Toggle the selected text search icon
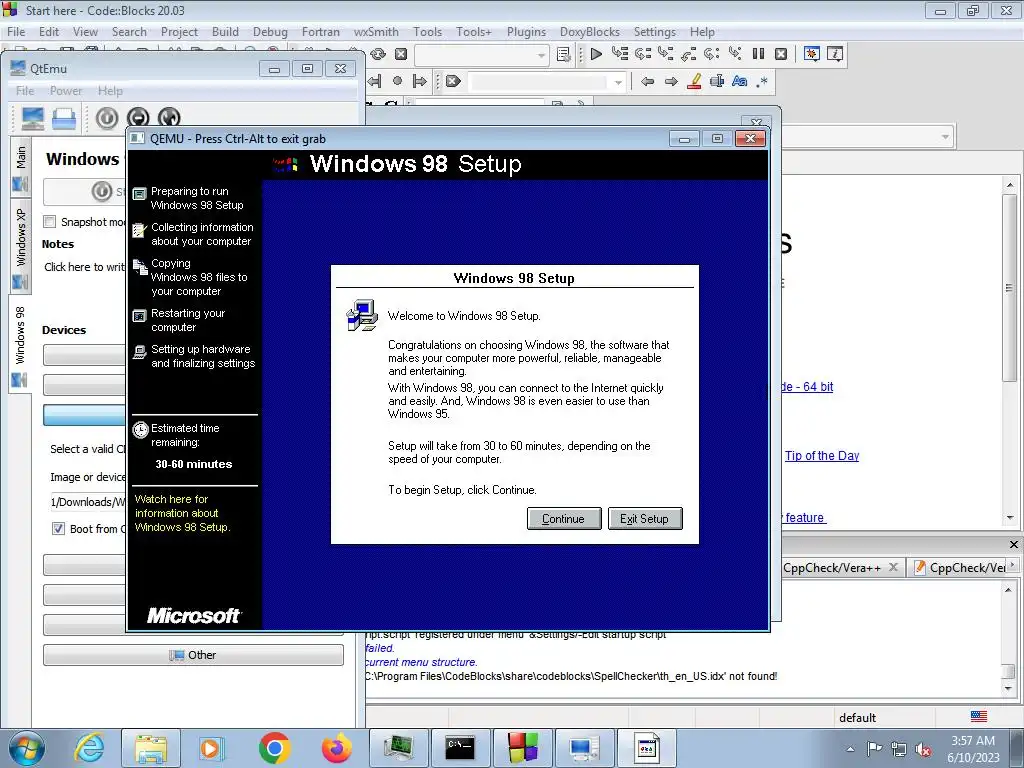1024x768 pixels. (x=716, y=82)
